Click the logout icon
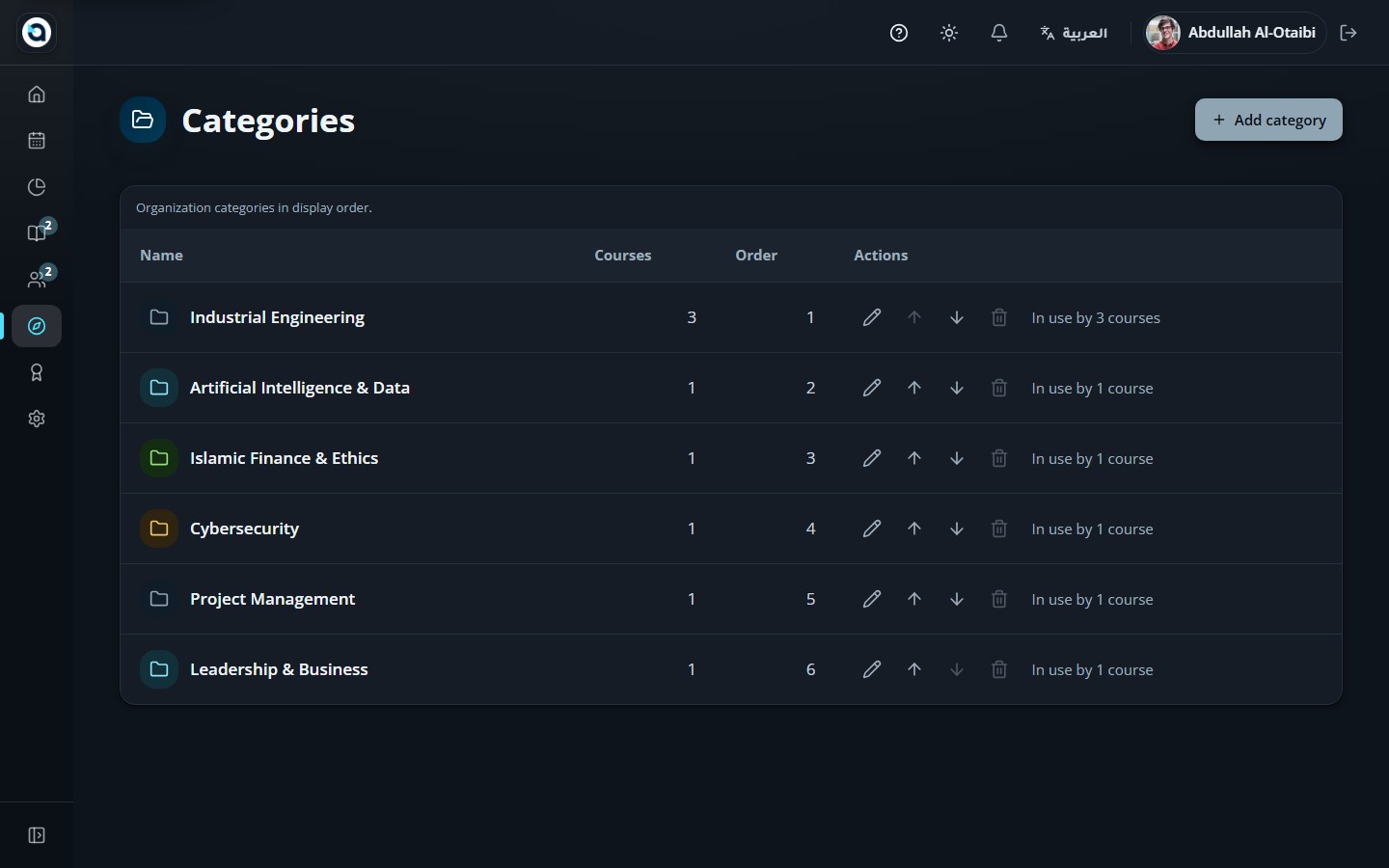The image size is (1389, 868). click(1348, 33)
